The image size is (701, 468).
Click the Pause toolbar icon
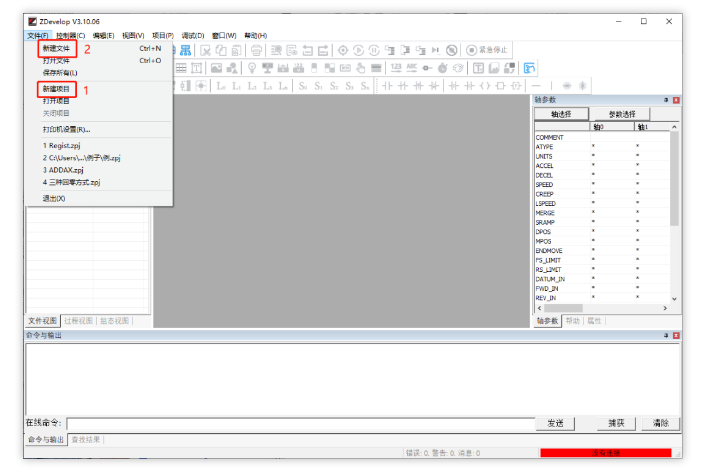click(374, 50)
